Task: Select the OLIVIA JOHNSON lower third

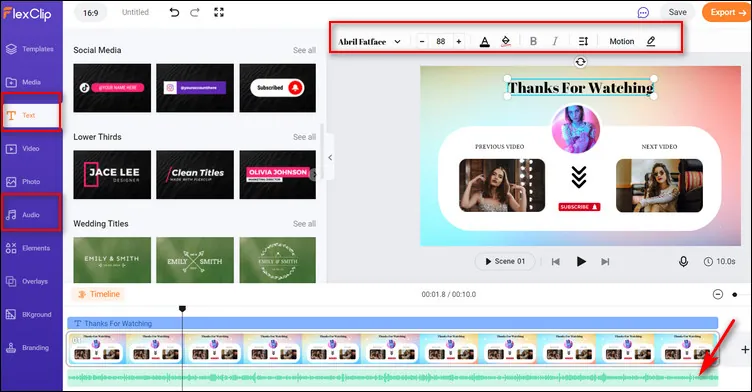Action: pos(278,175)
